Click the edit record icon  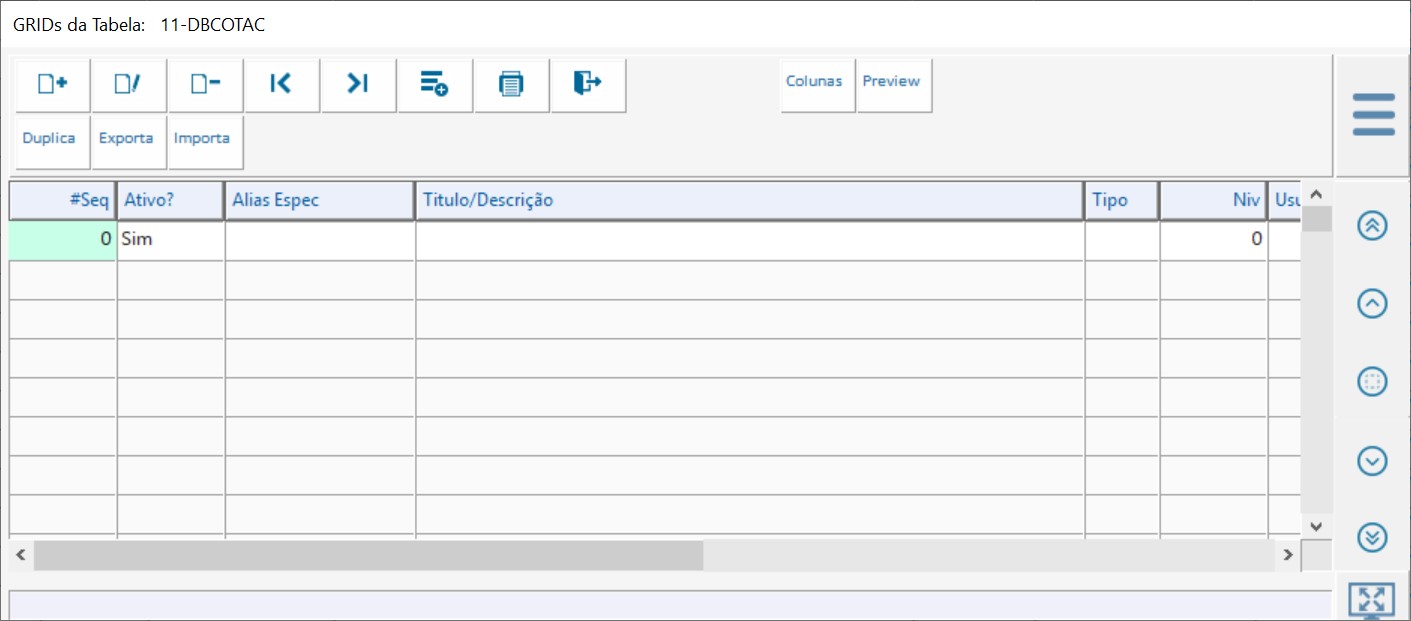(128, 85)
